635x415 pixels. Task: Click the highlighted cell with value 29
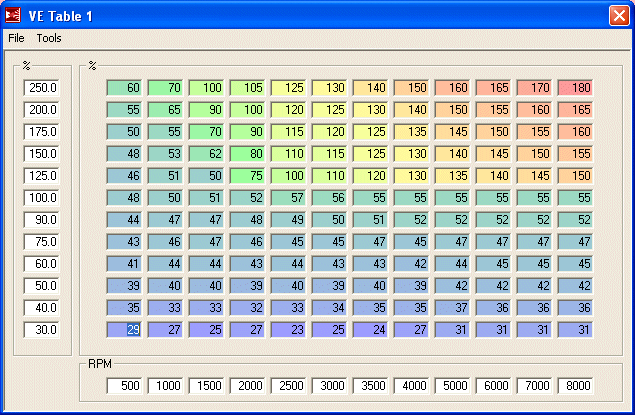127,330
